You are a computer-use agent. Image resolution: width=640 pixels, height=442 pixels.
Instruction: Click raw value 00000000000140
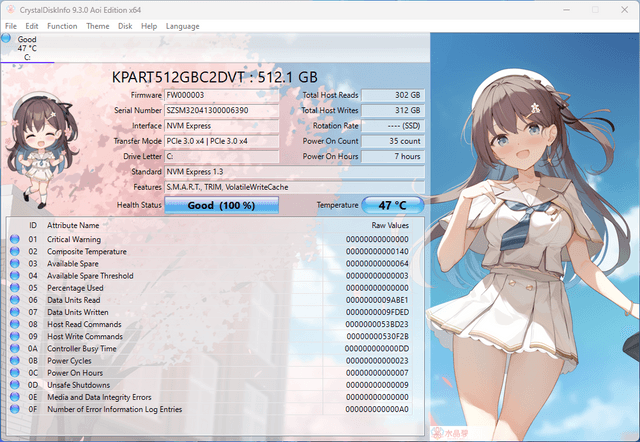tap(377, 251)
